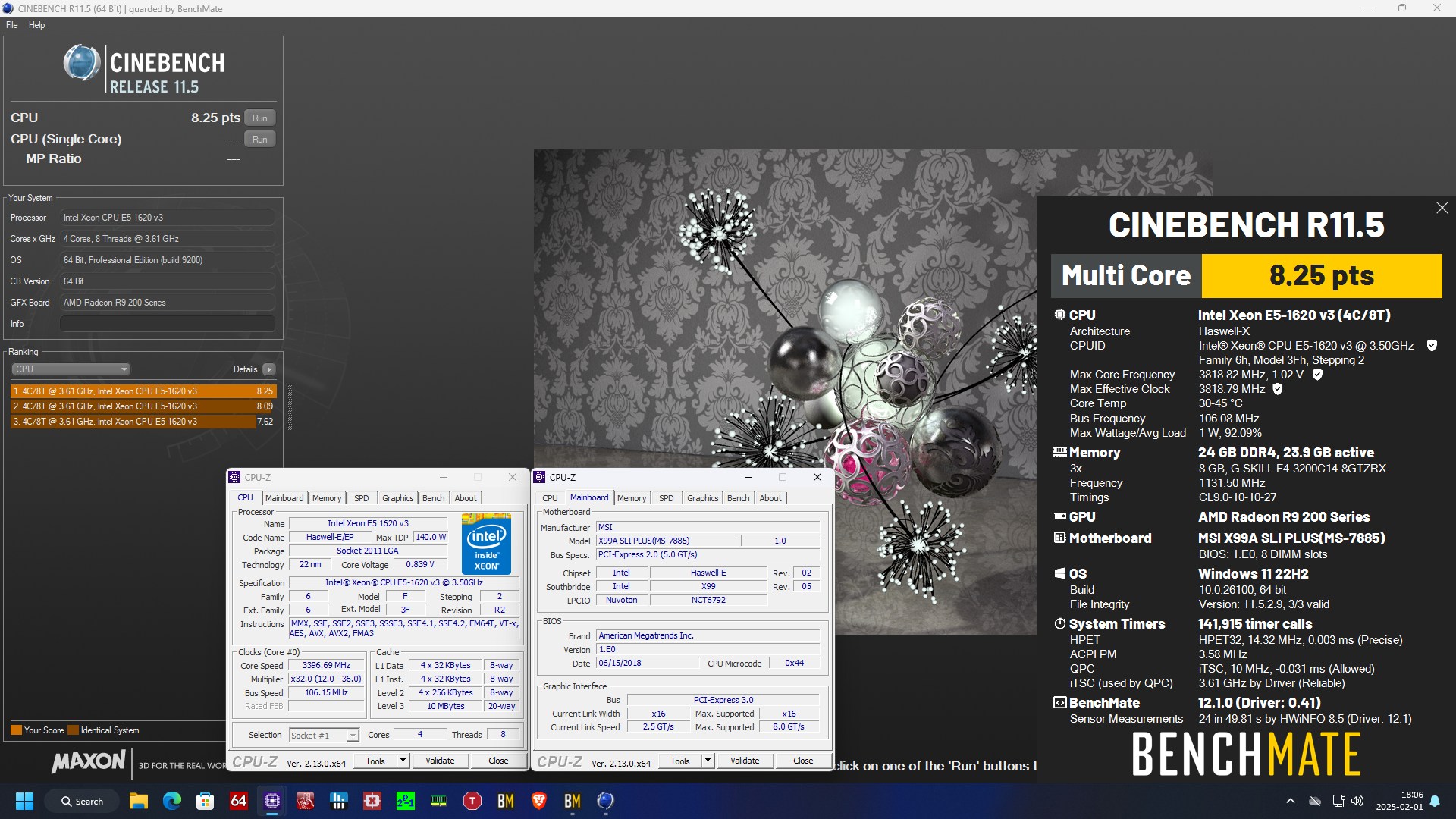
Task: Click Close button in left CPU-Z
Action: click(498, 761)
